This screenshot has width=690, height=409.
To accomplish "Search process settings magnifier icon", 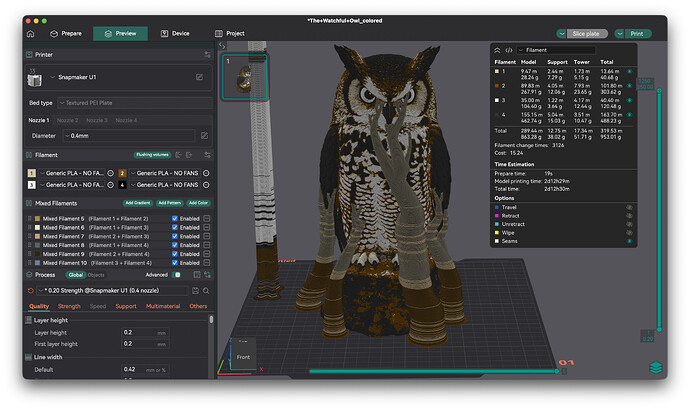I will click(x=206, y=291).
